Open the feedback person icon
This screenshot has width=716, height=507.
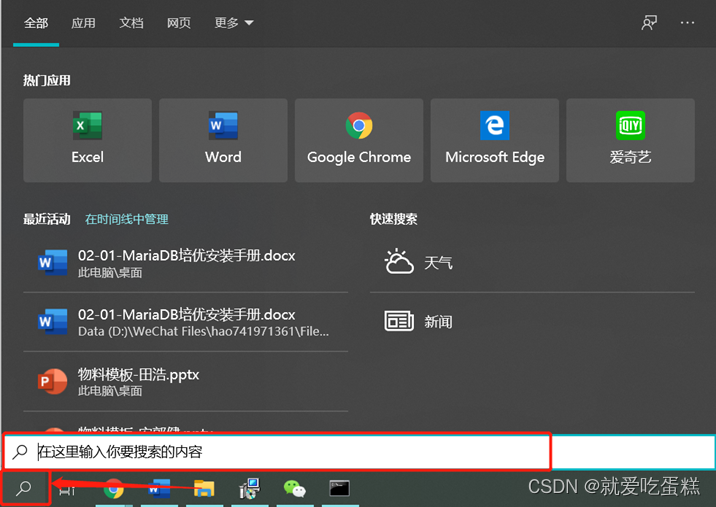649,22
